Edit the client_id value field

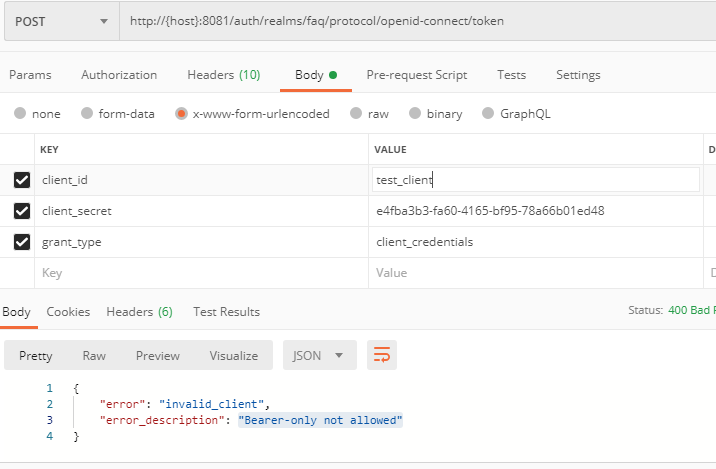[535, 180]
